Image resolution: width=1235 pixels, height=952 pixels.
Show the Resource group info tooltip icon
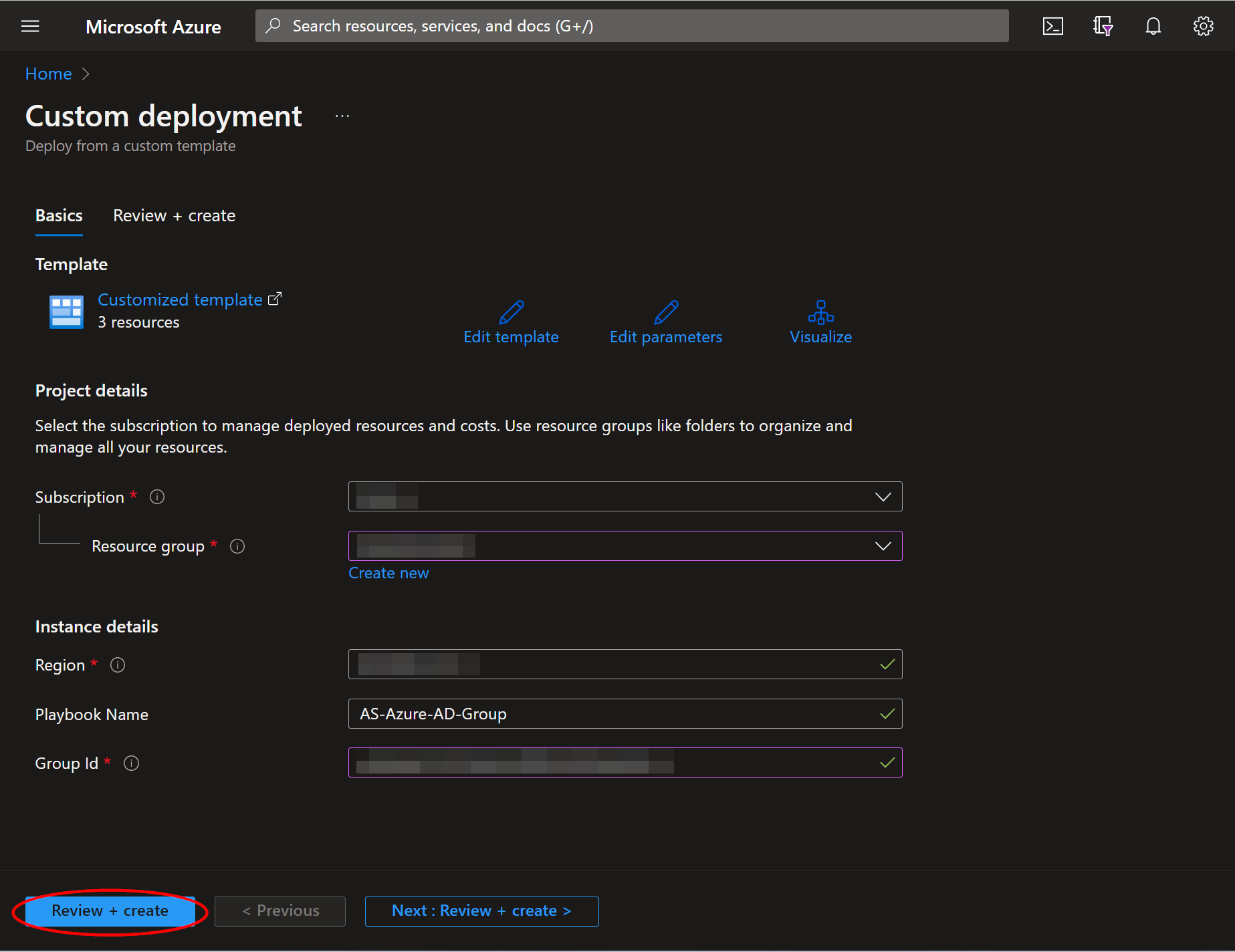[237, 546]
